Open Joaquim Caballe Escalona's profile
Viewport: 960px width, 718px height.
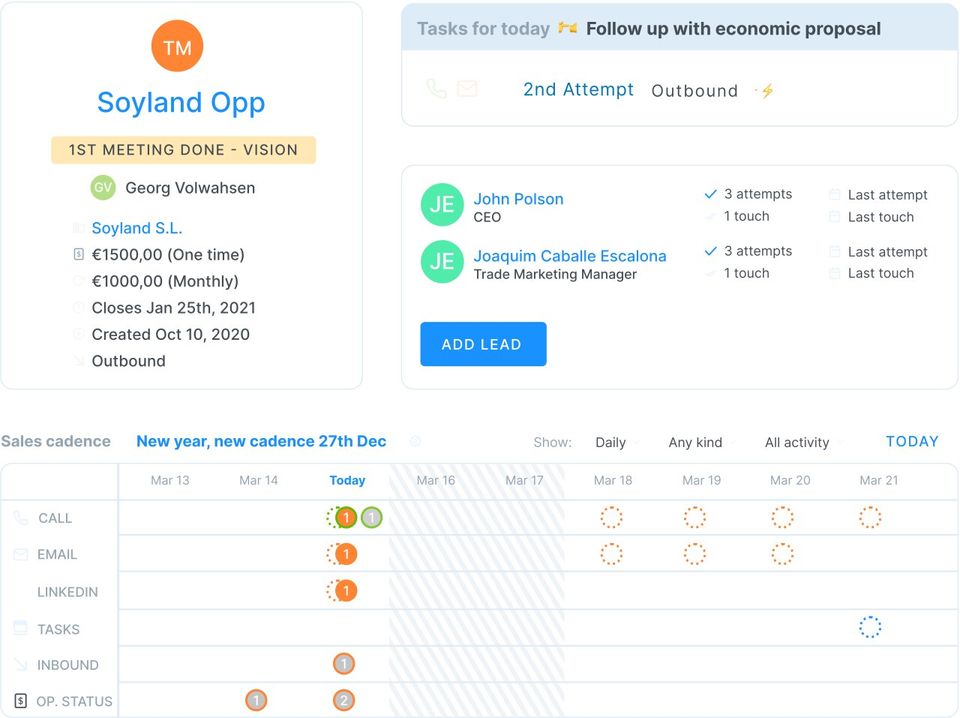570,256
